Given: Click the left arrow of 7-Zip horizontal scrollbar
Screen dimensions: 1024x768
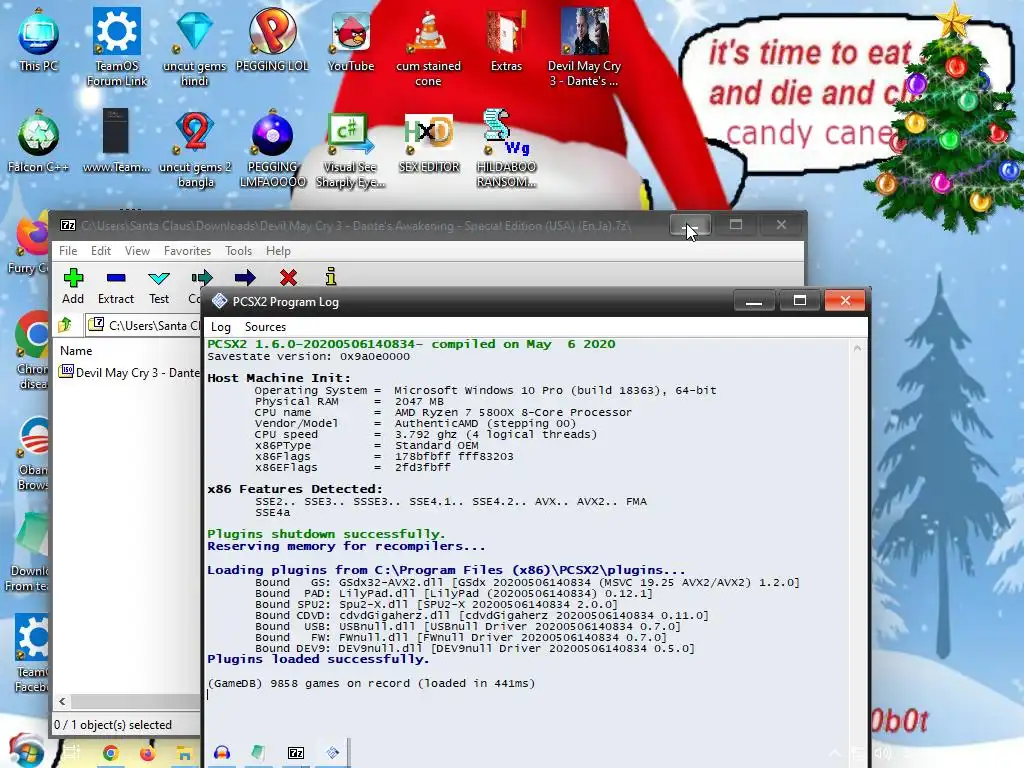Looking at the screenshot, I should (x=62, y=701).
